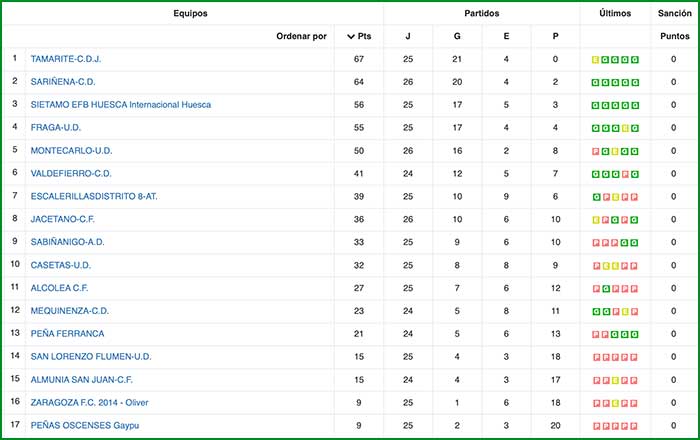Sort standings by G column header
Image resolution: width=700 pixels, height=440 pixels.
click(x=457, y=36)
